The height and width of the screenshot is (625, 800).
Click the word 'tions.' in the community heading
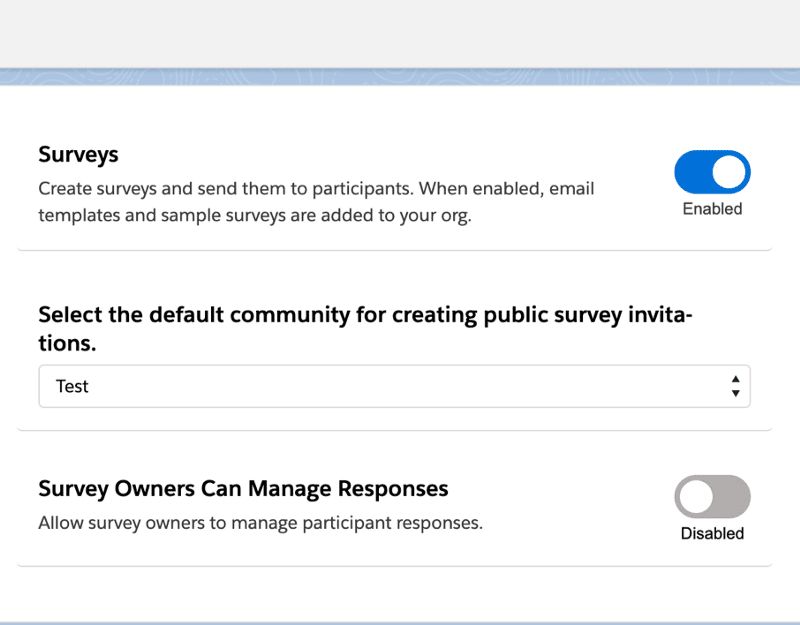tap(67, 343)
